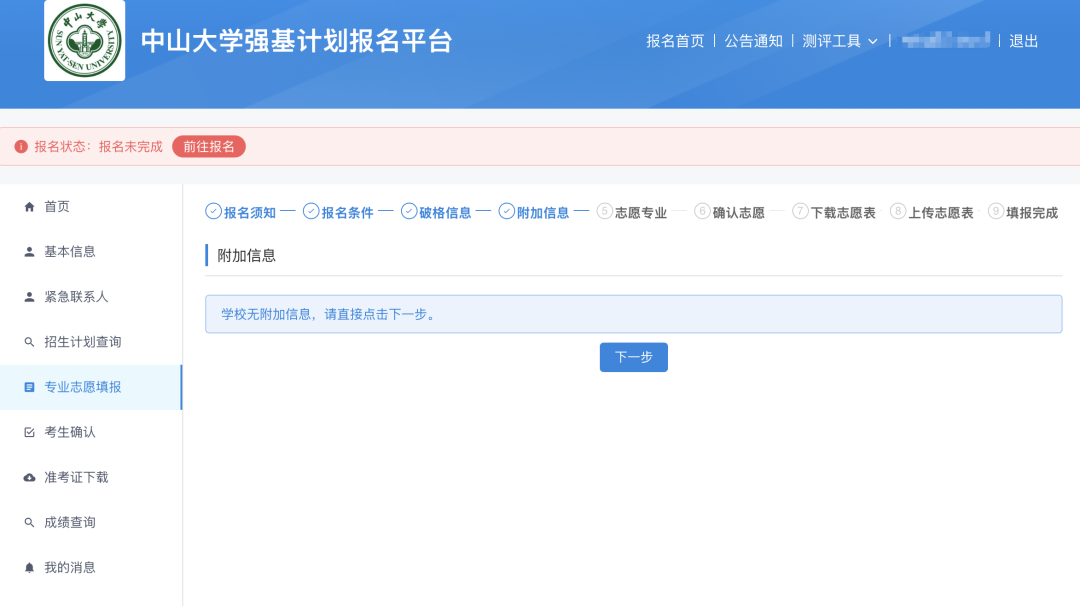The height and width of the screenshot is (606, 1080).
Task: Click 退出 to log out
Action: point(1022,42)
